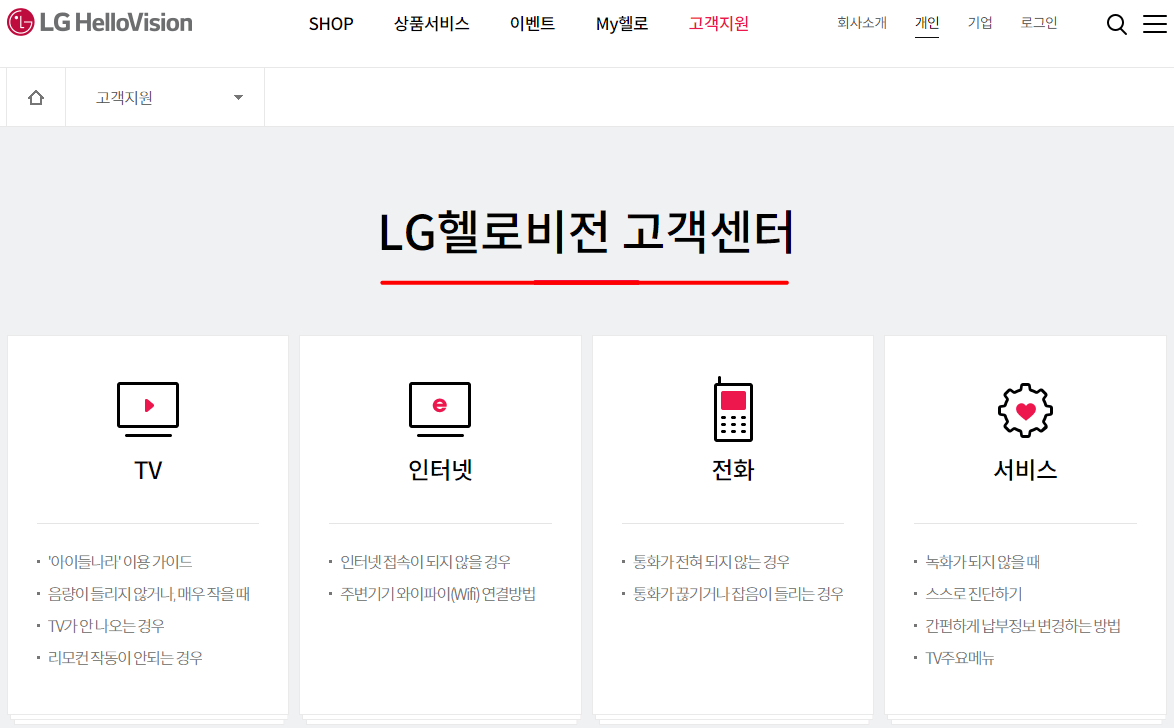Select the TV category icon
Viewport: 1174px width, 728px height.
pyautogui.click(x=147, y=407)
